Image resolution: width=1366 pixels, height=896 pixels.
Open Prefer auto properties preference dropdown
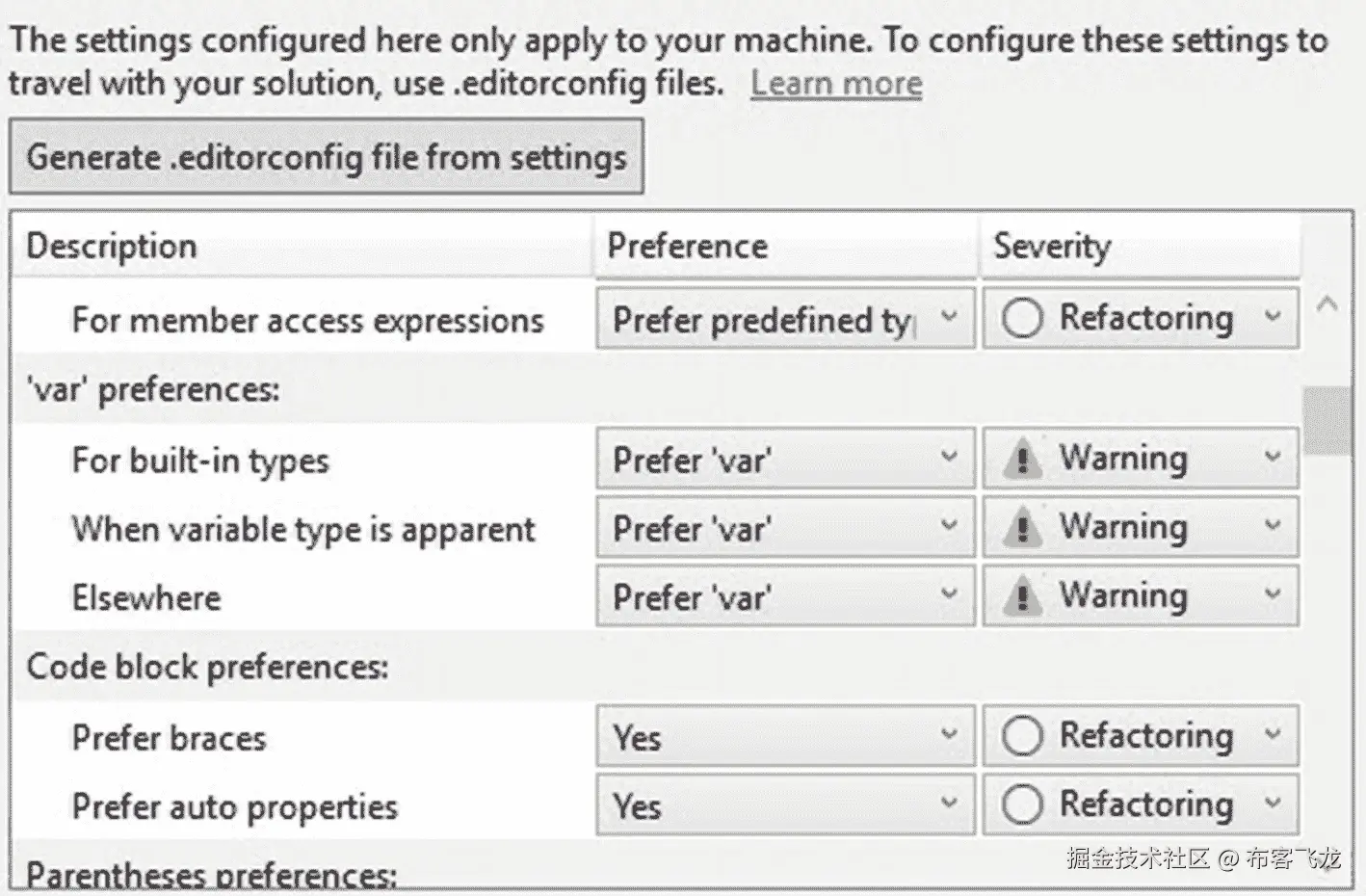pyautogui.click(x=785, y=805)
